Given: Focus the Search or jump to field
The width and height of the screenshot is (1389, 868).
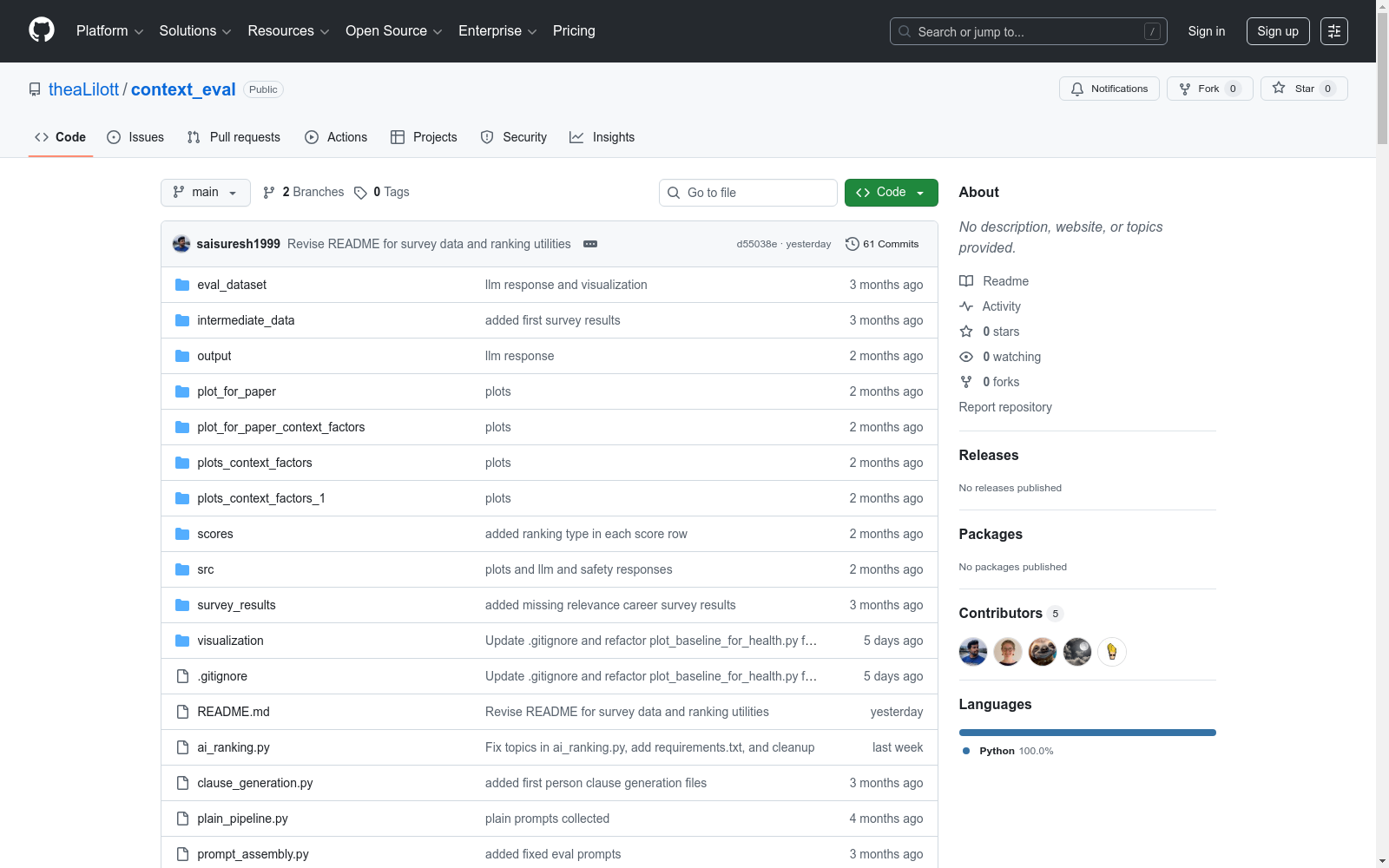Looking at the screenshot, I should [1029, 31].
